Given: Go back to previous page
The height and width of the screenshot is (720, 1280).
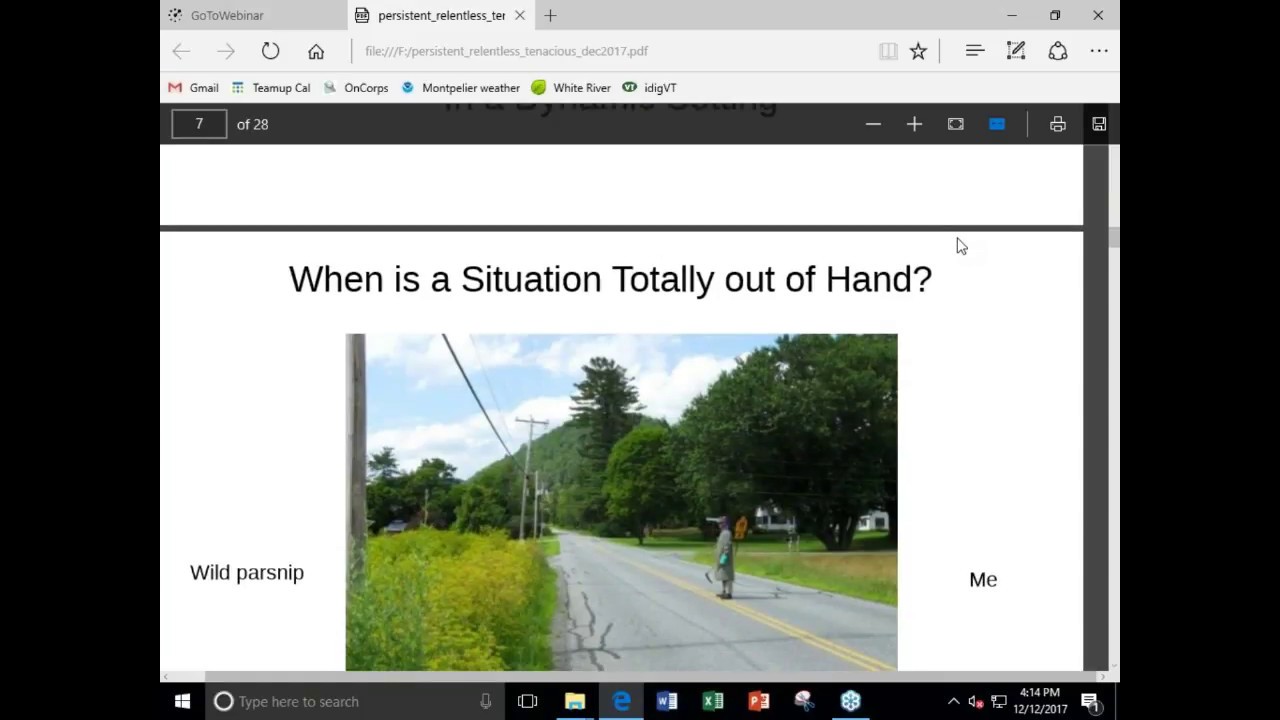Looking at the screenshot, I should pyautogui.click(x=181, y=51).
